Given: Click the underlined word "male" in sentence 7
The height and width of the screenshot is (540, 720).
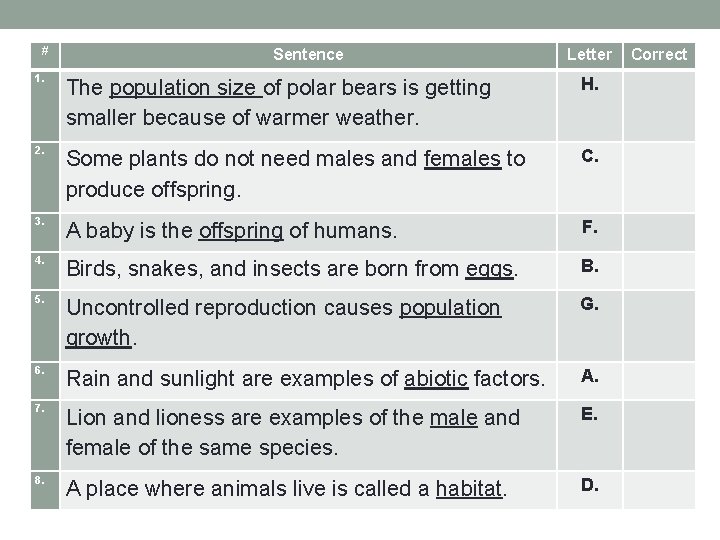Looking at the screenshot, I should point(454,417).
